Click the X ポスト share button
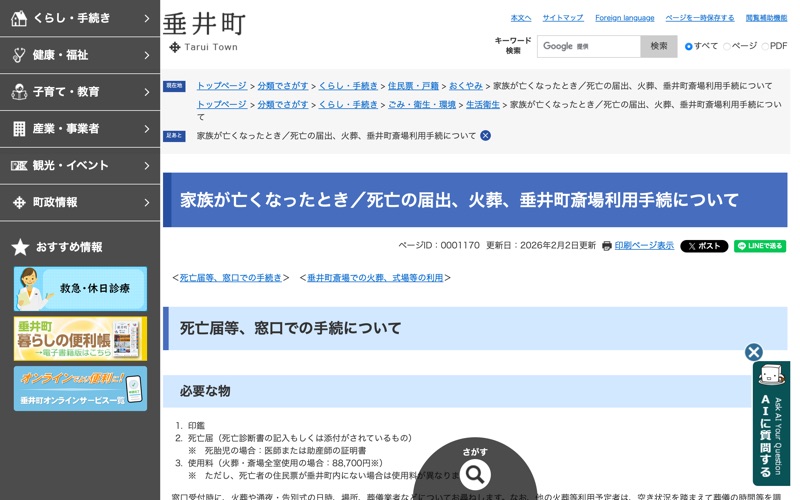The height and width of the screenshot is (500, 800). pos(704,246)
